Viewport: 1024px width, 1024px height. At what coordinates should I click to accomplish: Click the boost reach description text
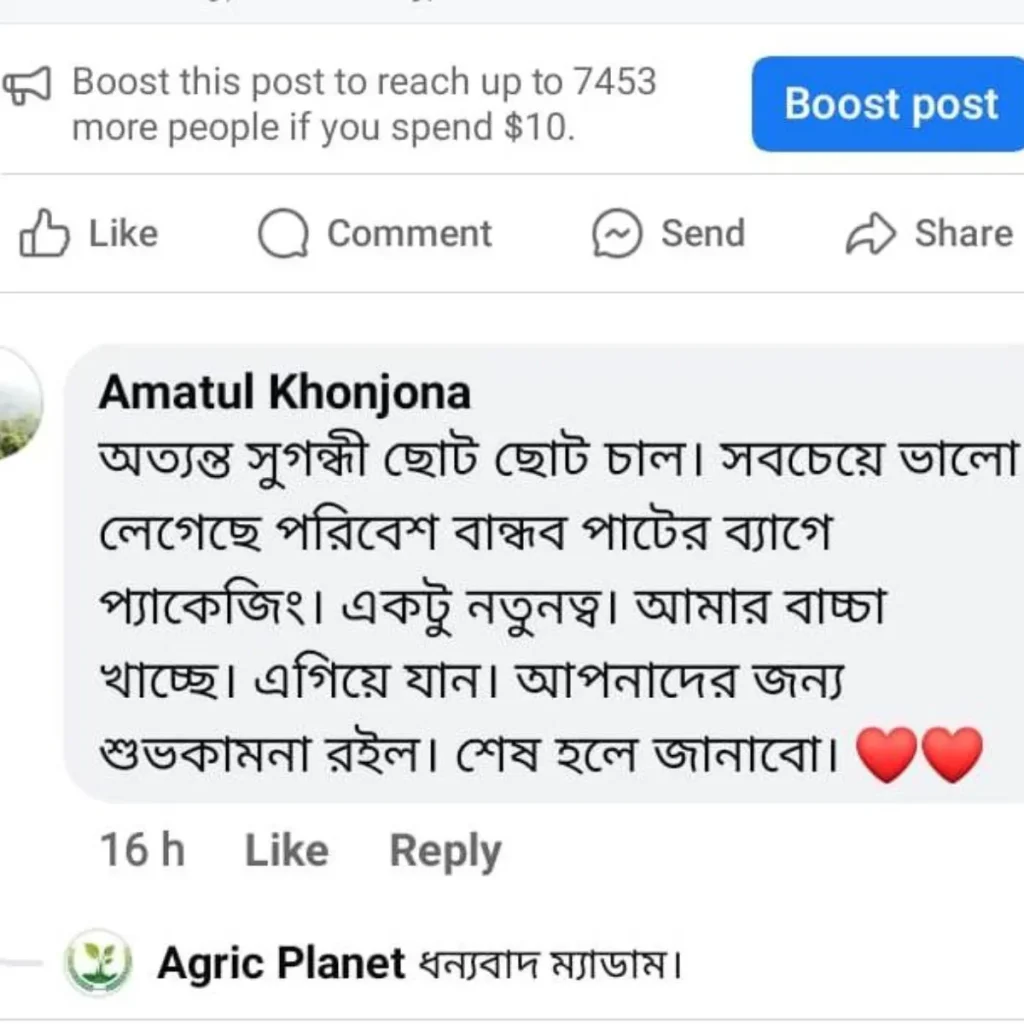coord(364,104)
